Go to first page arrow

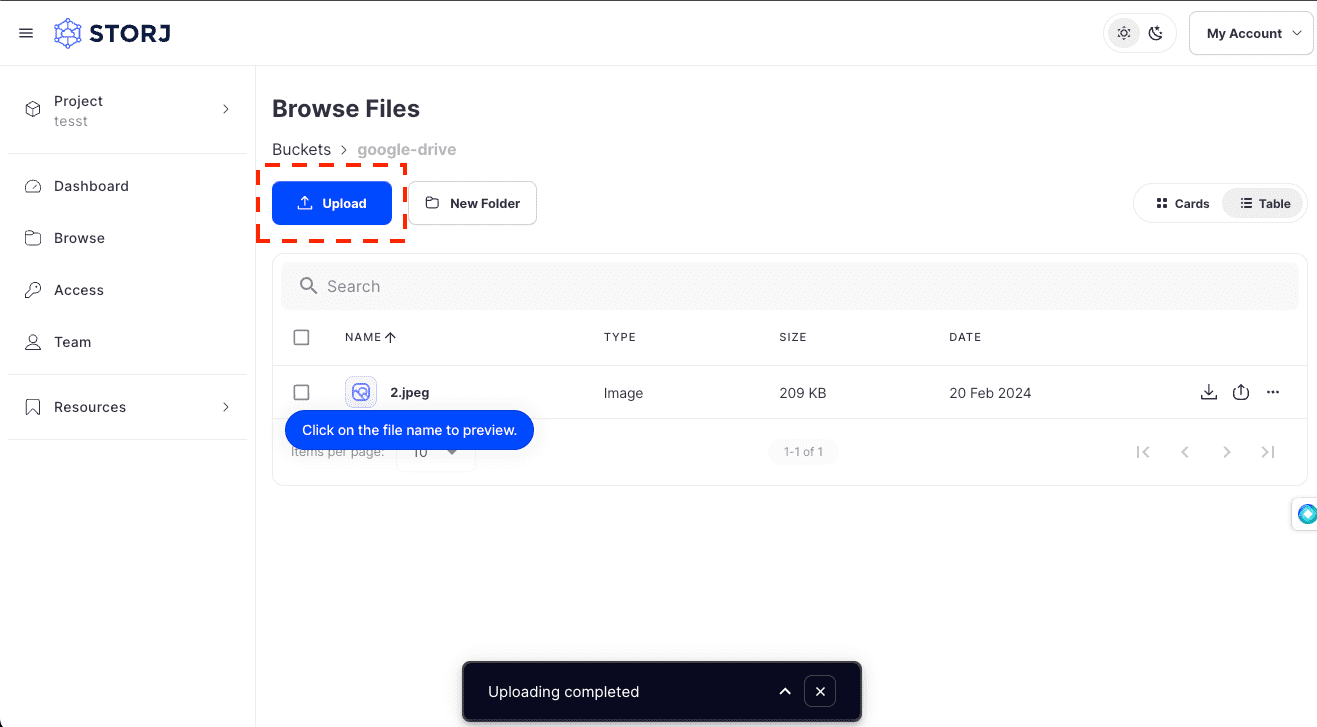pos(1143,452)
